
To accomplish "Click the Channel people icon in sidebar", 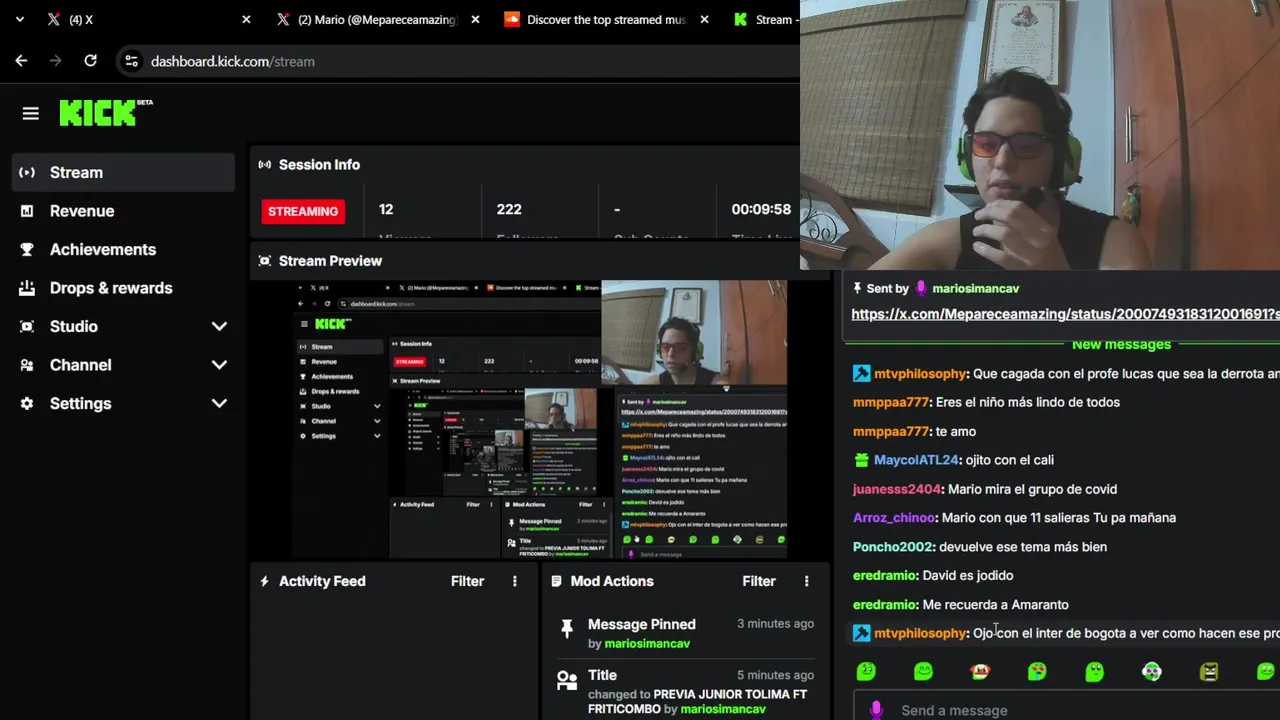I will (27, 365).
